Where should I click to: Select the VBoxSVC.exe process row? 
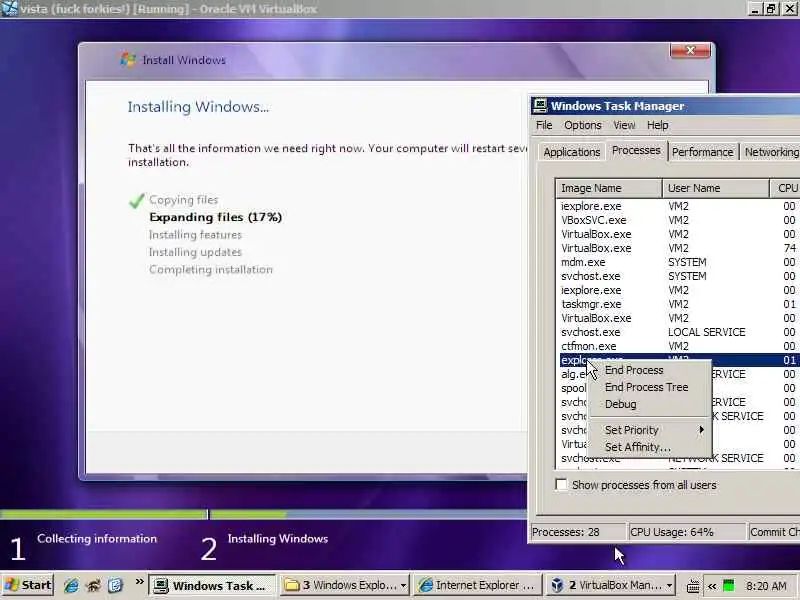tap(680, 220)
